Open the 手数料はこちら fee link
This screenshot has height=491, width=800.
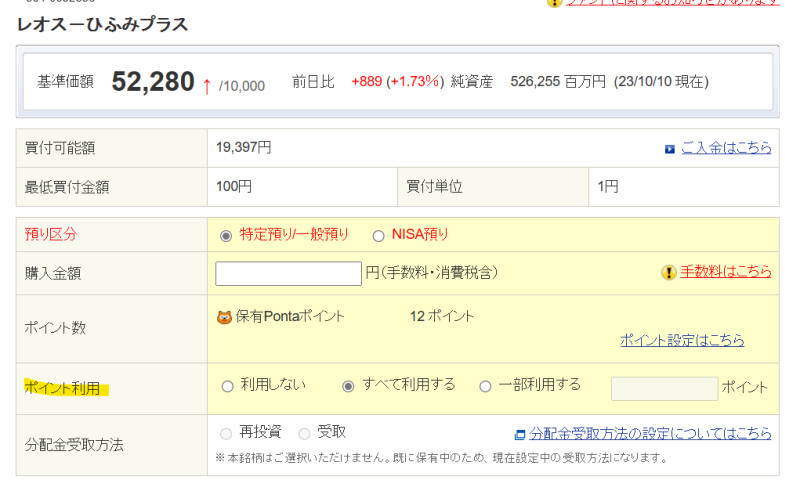(726, 272)
